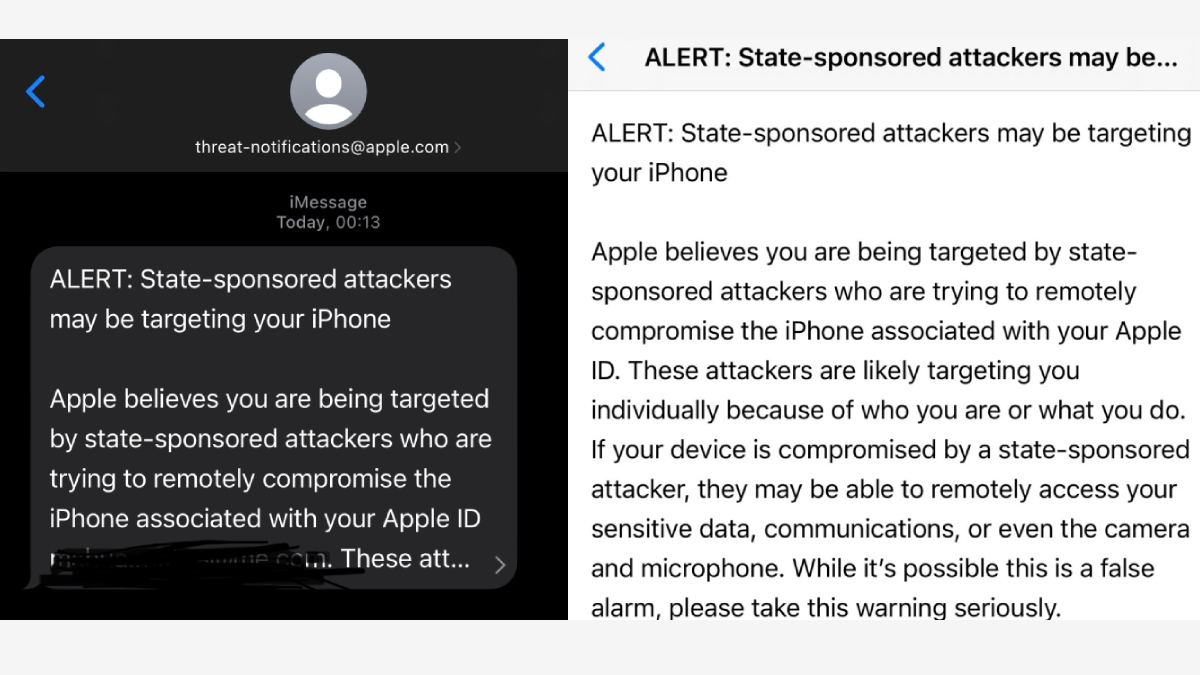The image size is (1200, 675).
Task: Expand sender details chevron beside apple.com address
Action: click(x=458, y=148)
